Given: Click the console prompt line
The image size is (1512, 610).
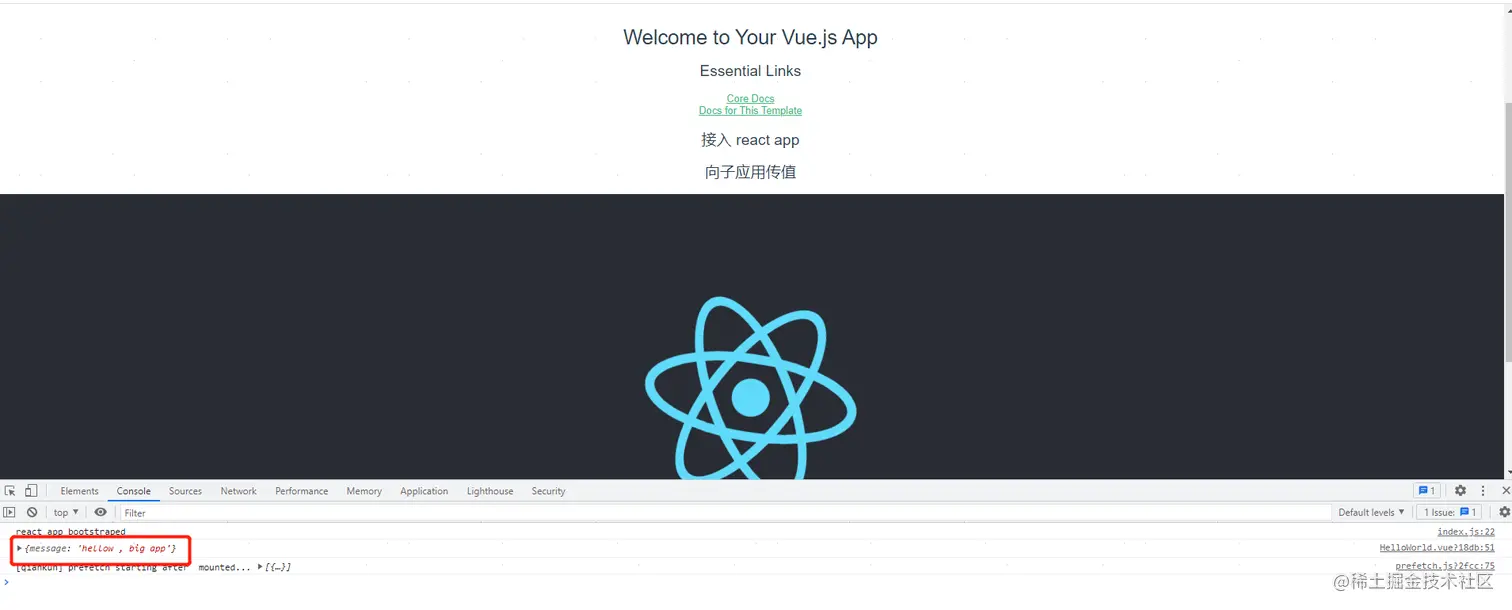Looking at the screenshot, I should coord(756,582).
